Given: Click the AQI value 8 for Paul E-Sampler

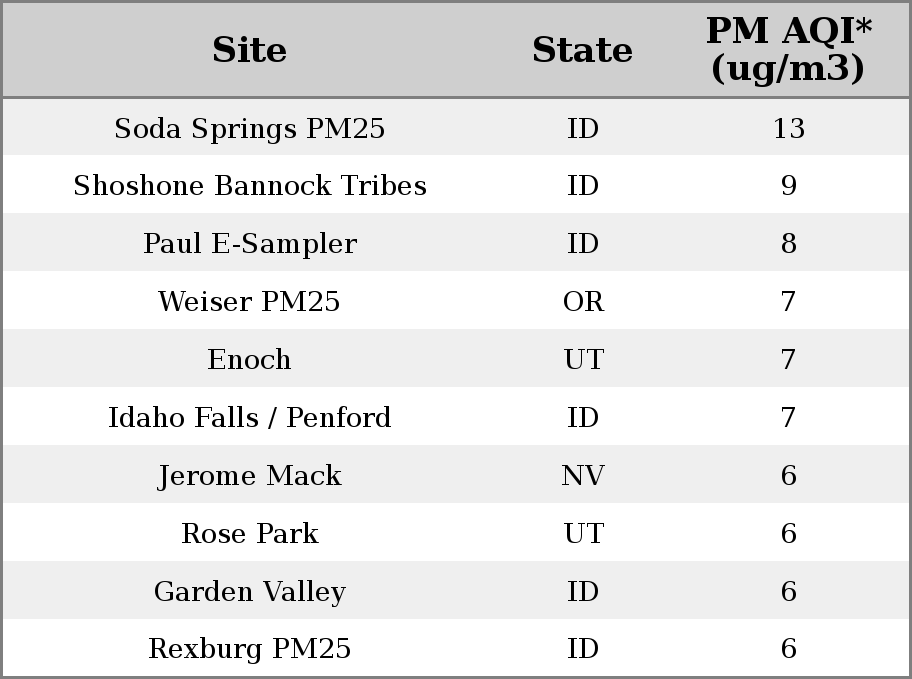Looking at the screenshot, I should coord(789,243).
